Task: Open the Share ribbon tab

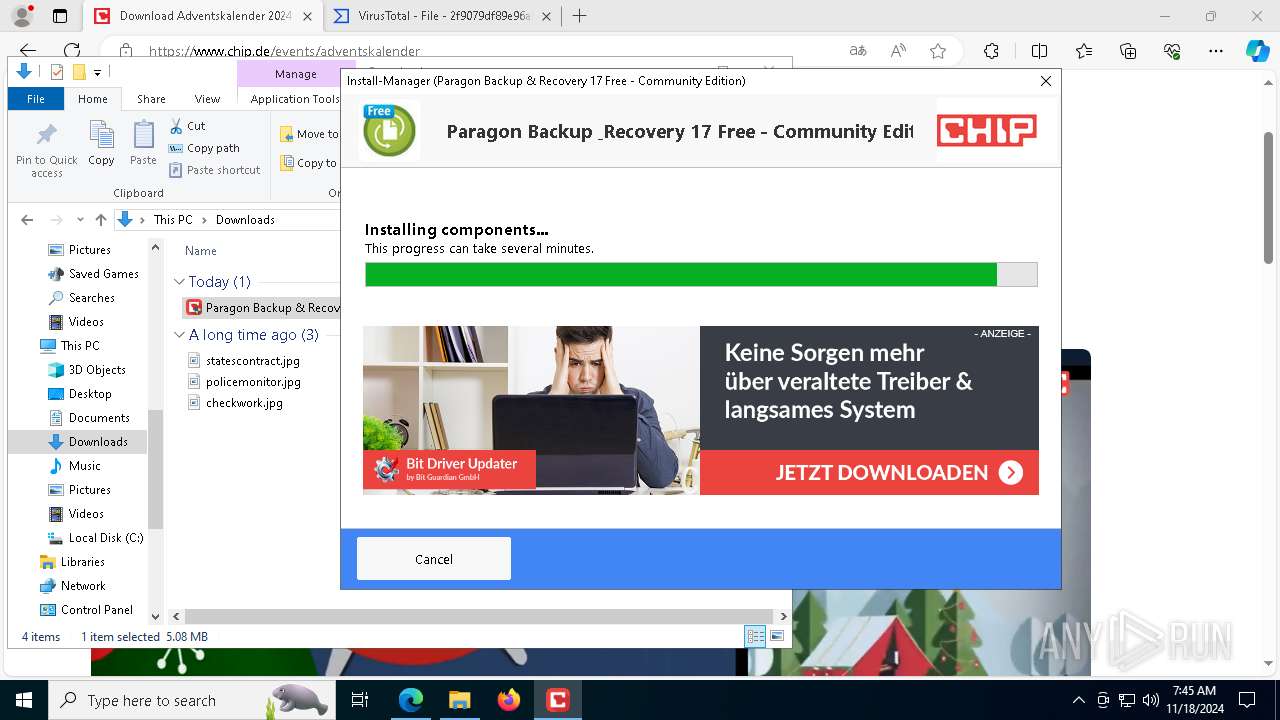Action: [151, 99]
